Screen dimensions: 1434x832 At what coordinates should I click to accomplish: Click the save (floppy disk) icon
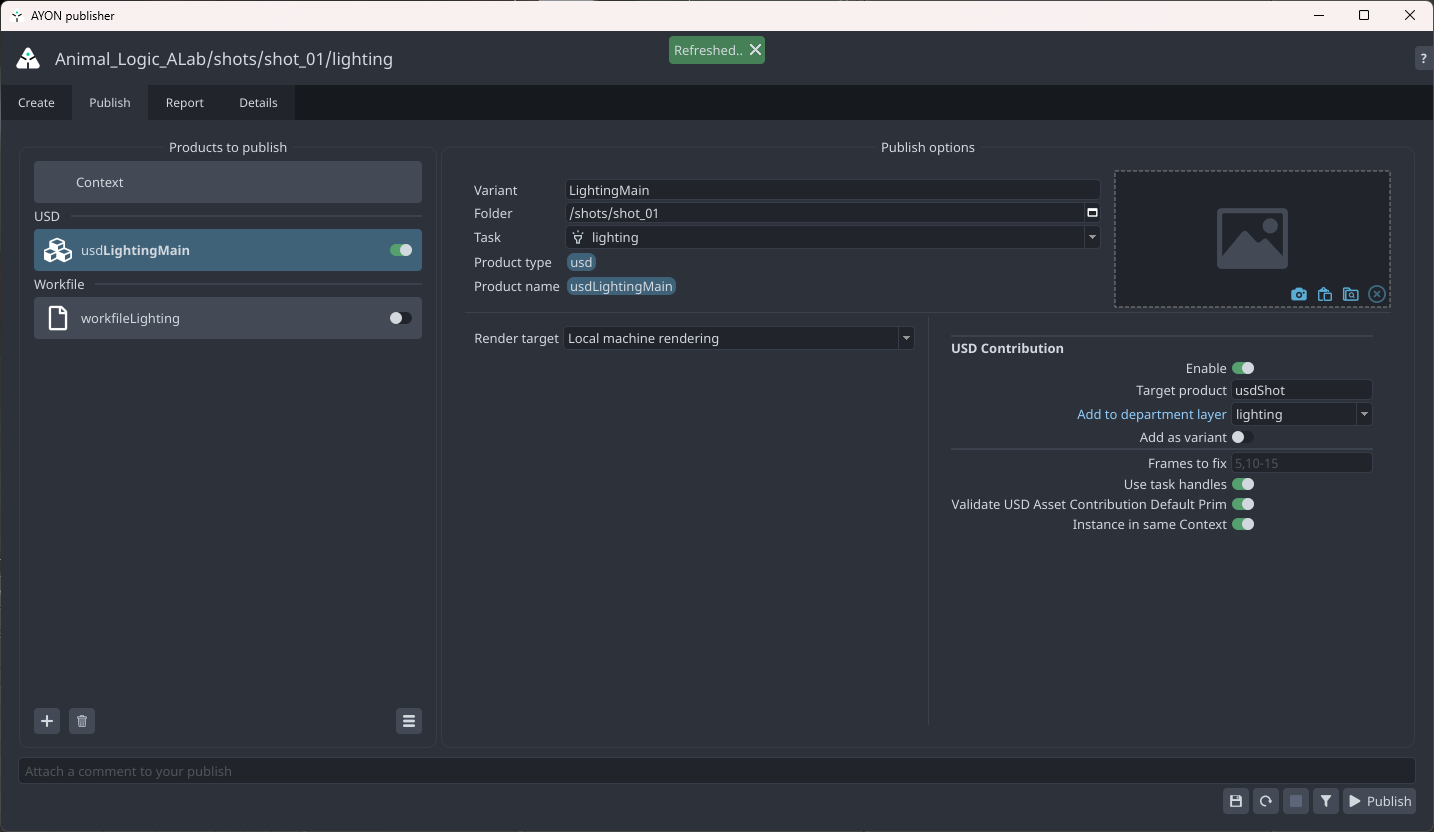pyautogui.click(x=1236, y=801)
